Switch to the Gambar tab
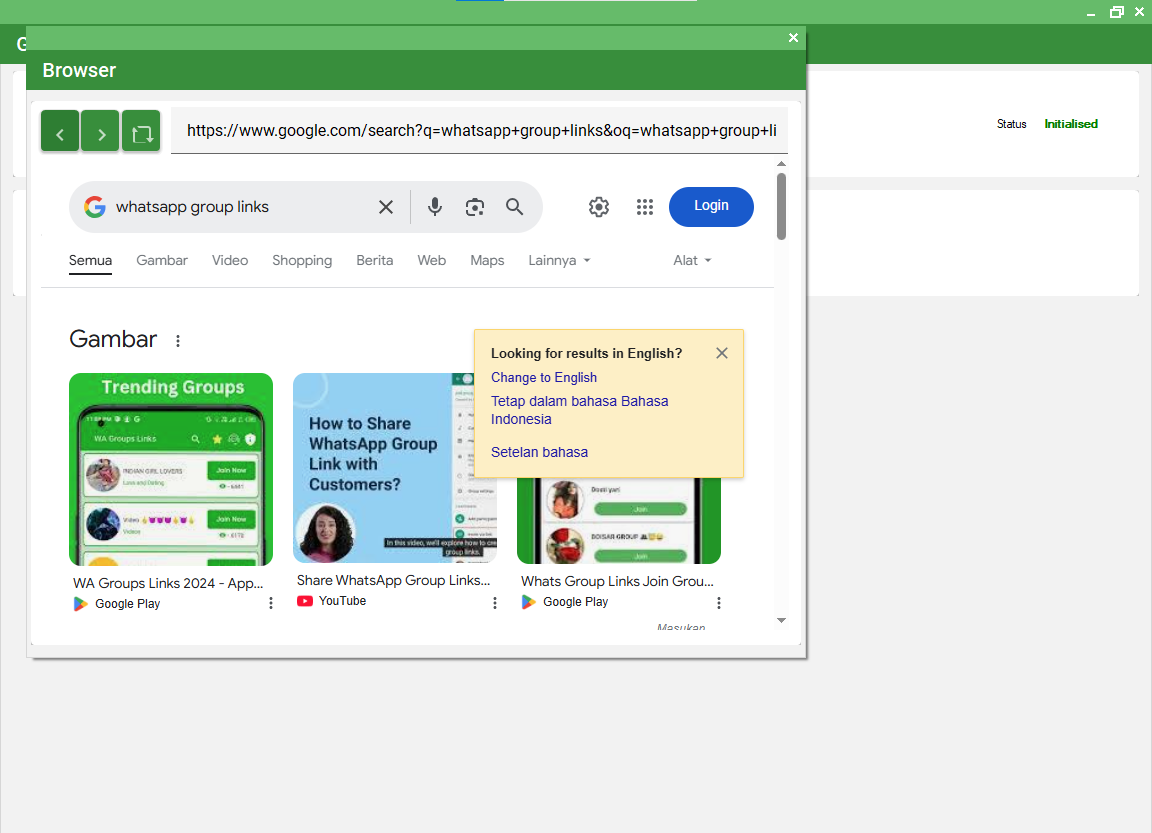 coord(162,261)
